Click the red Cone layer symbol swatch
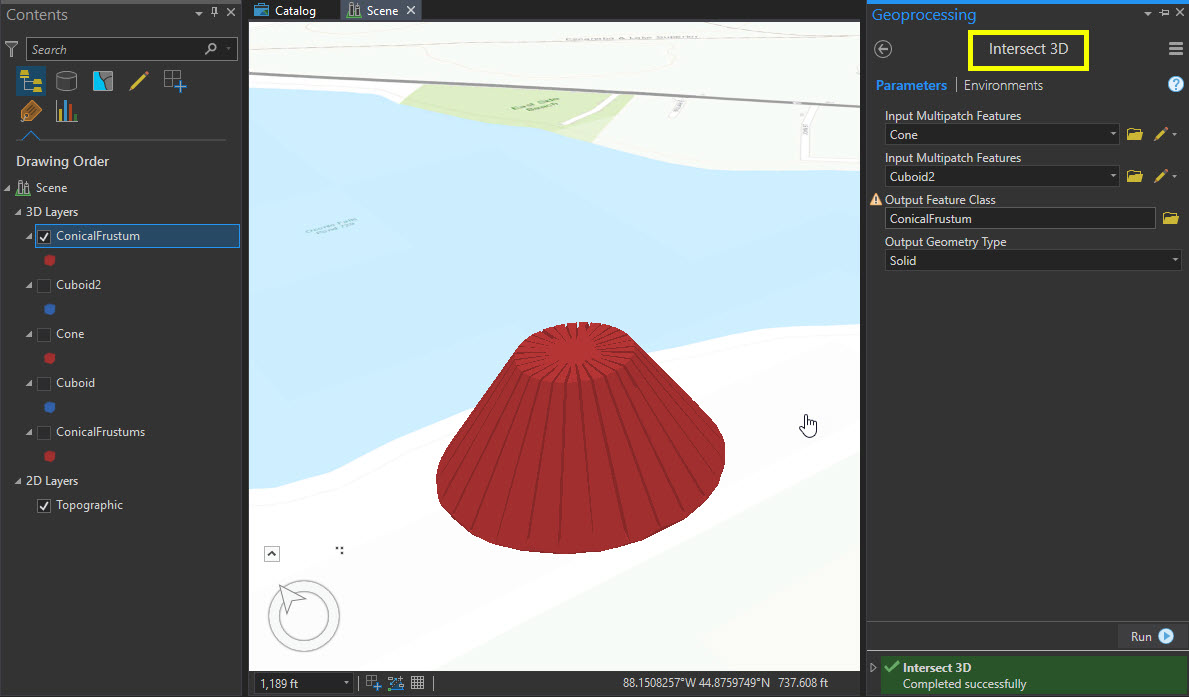Viewport: 1189px width, 697px height. [50, 358]
